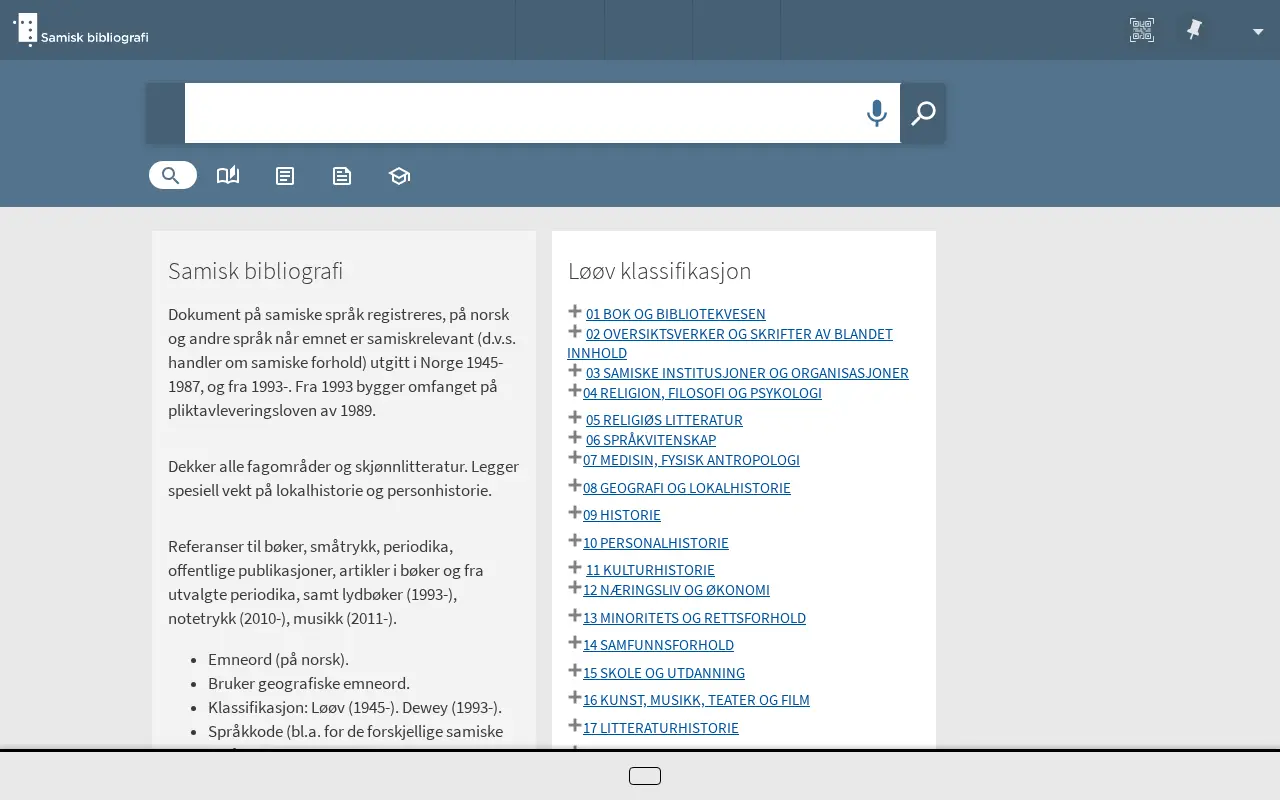
Task: Open link 16 KUNST, MUSIKK, TEATER OG FILM
Action: [696, 700]
